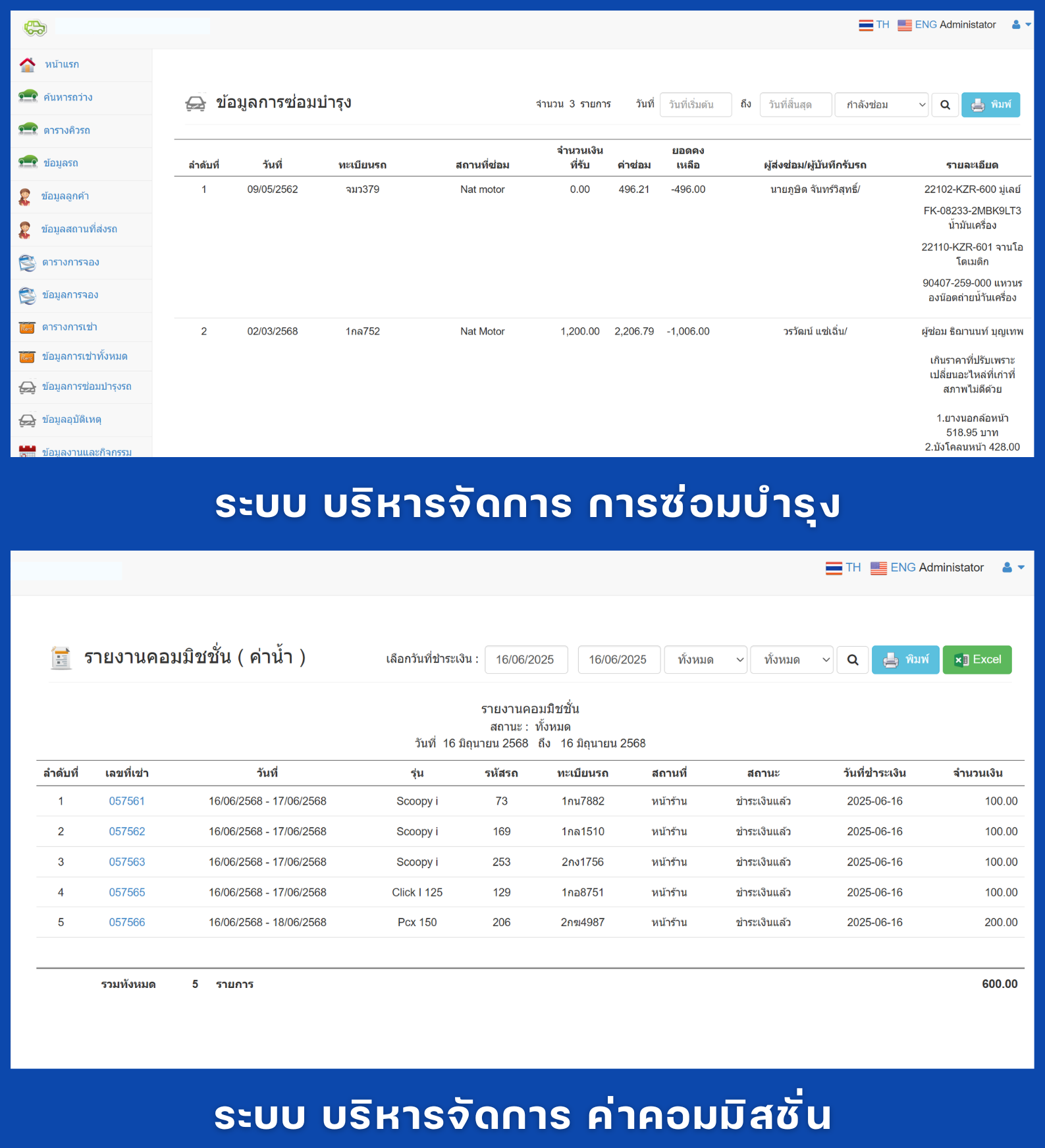The image size is (1045, 1148).
Task: Open หน้าแรก menu item
Action: 62,65
